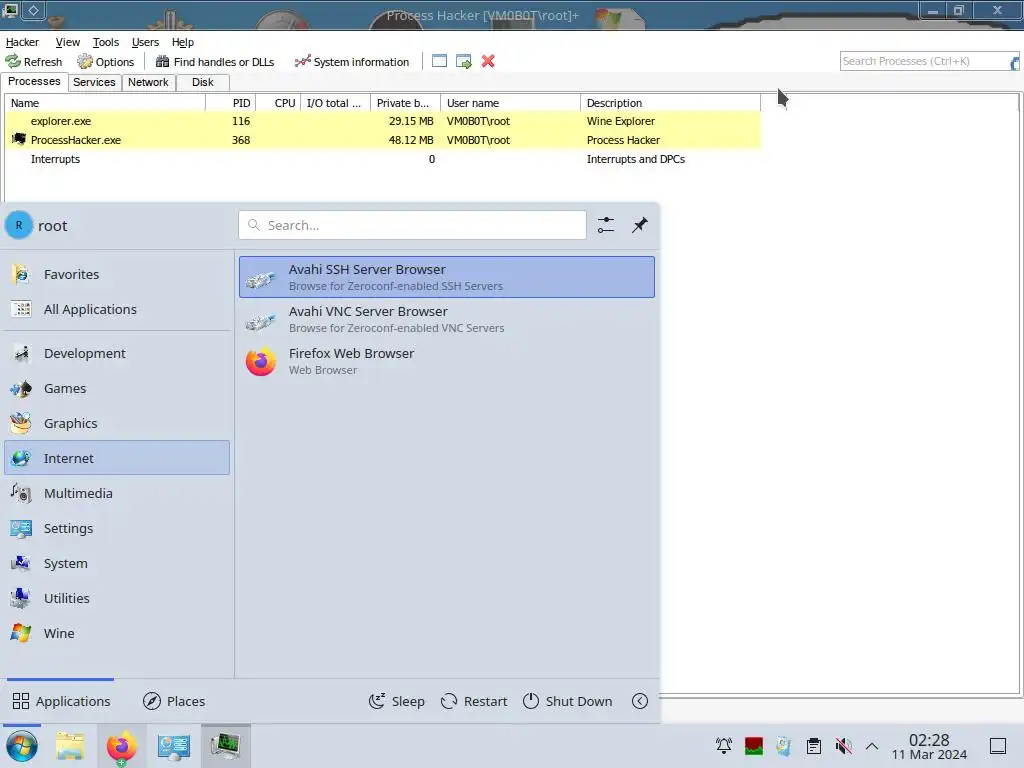Open clipboard tray icon
1024x768 pixels.
coord(814,746)
